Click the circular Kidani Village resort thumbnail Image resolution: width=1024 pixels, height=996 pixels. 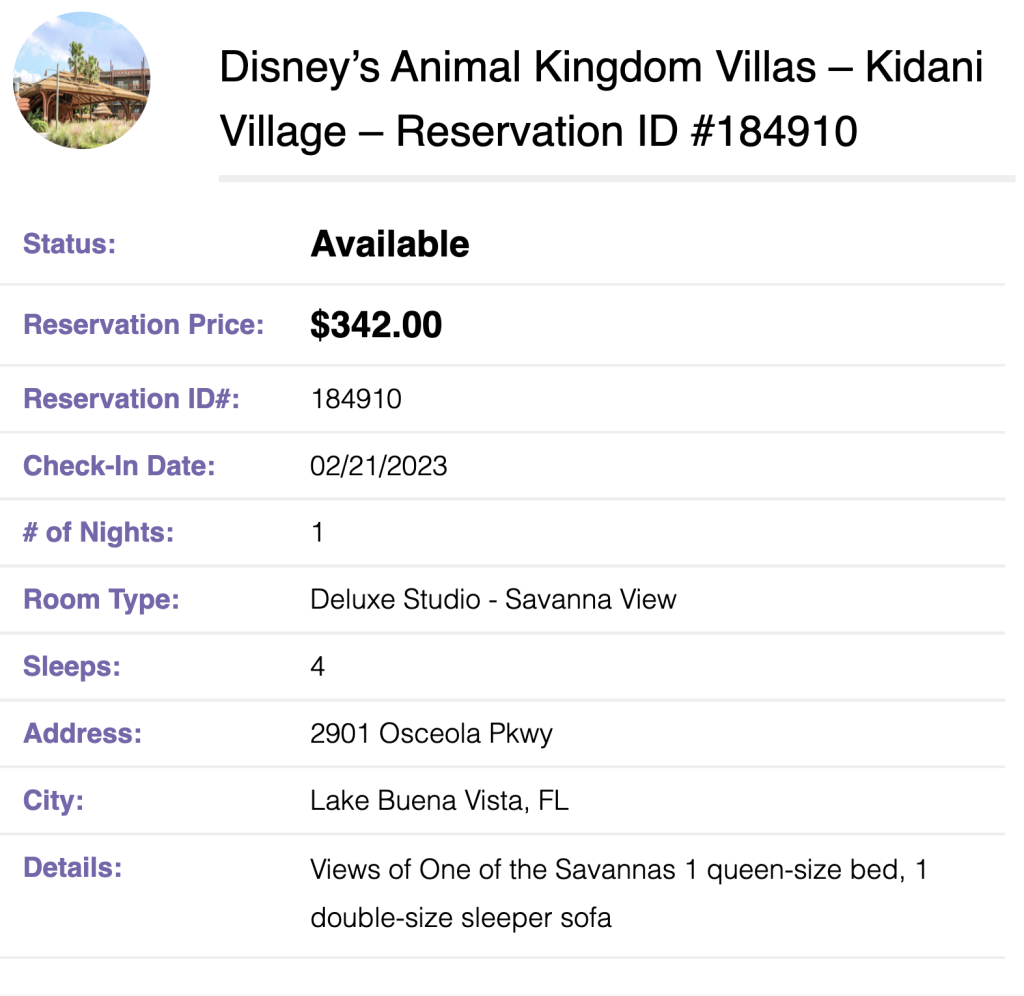82,80
